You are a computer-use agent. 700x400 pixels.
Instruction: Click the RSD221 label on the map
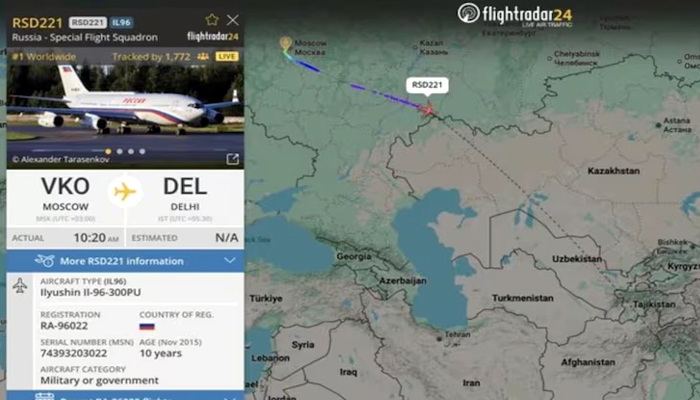pyautogui.click(x=427, y=85)
